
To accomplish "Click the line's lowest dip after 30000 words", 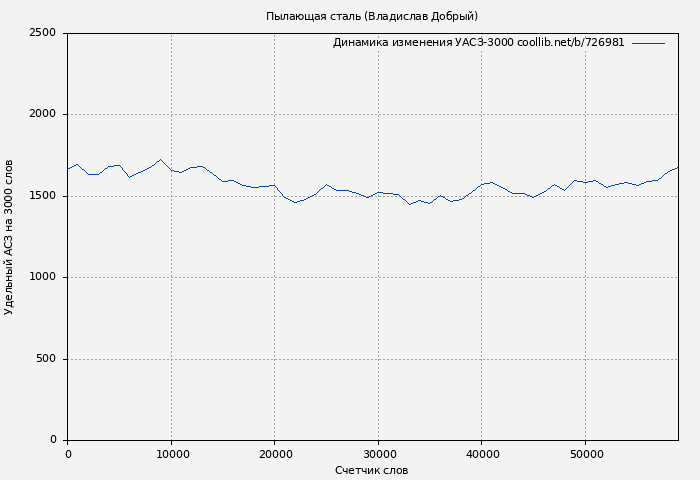I will 409,204.
